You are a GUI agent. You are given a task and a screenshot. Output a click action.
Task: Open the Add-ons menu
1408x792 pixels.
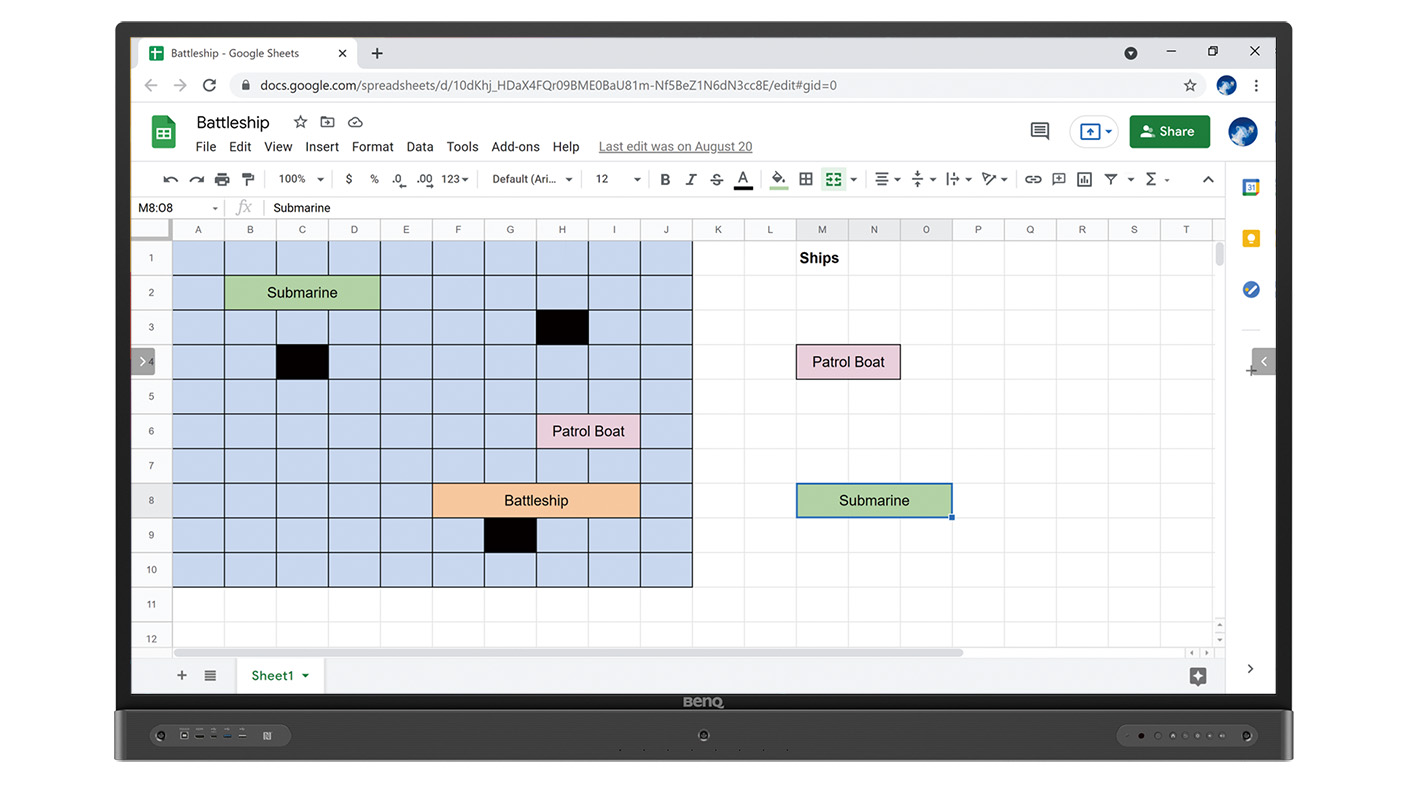(515, 146)
